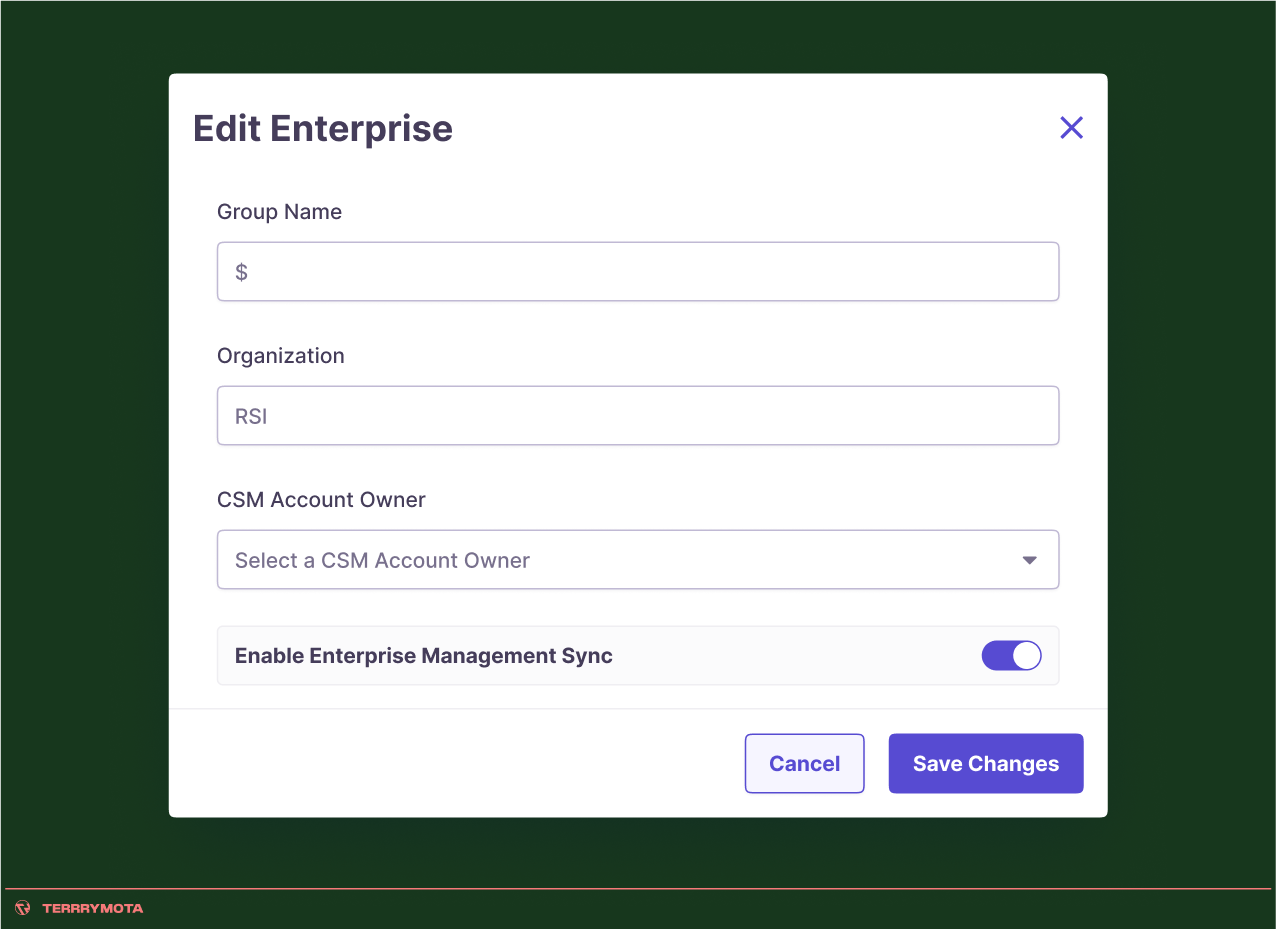This screenshot has height=929, width=1276.
Task: Select the Enable Enterprise Management Sync label
Action: click(x=423, y=655)
